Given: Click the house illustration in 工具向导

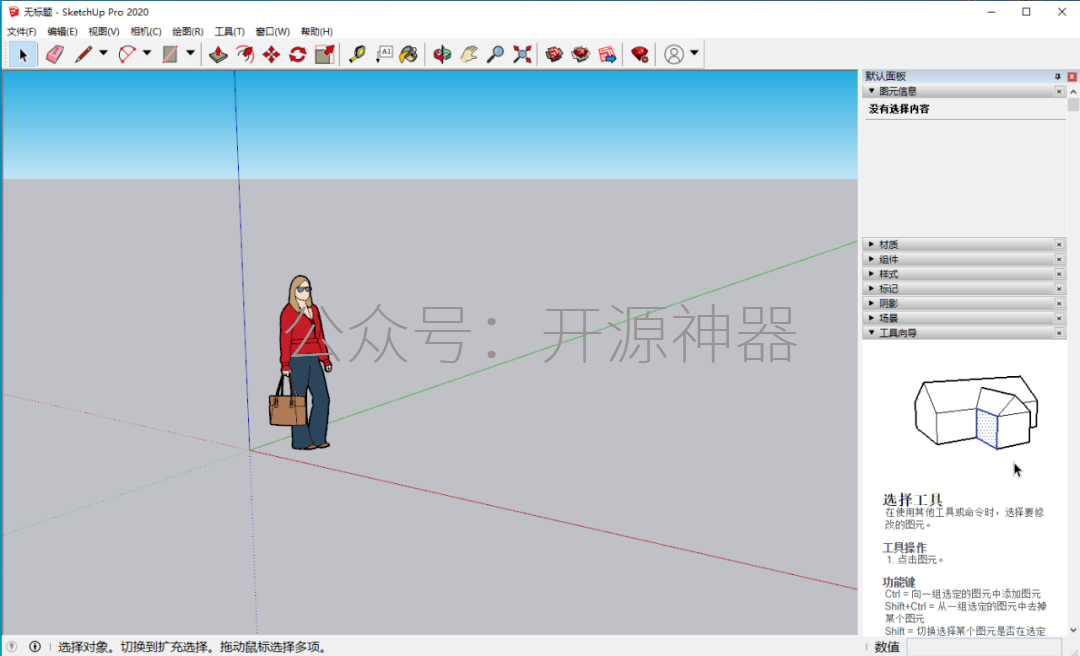Looking at the screenshot, I should (x=975, y=411).
